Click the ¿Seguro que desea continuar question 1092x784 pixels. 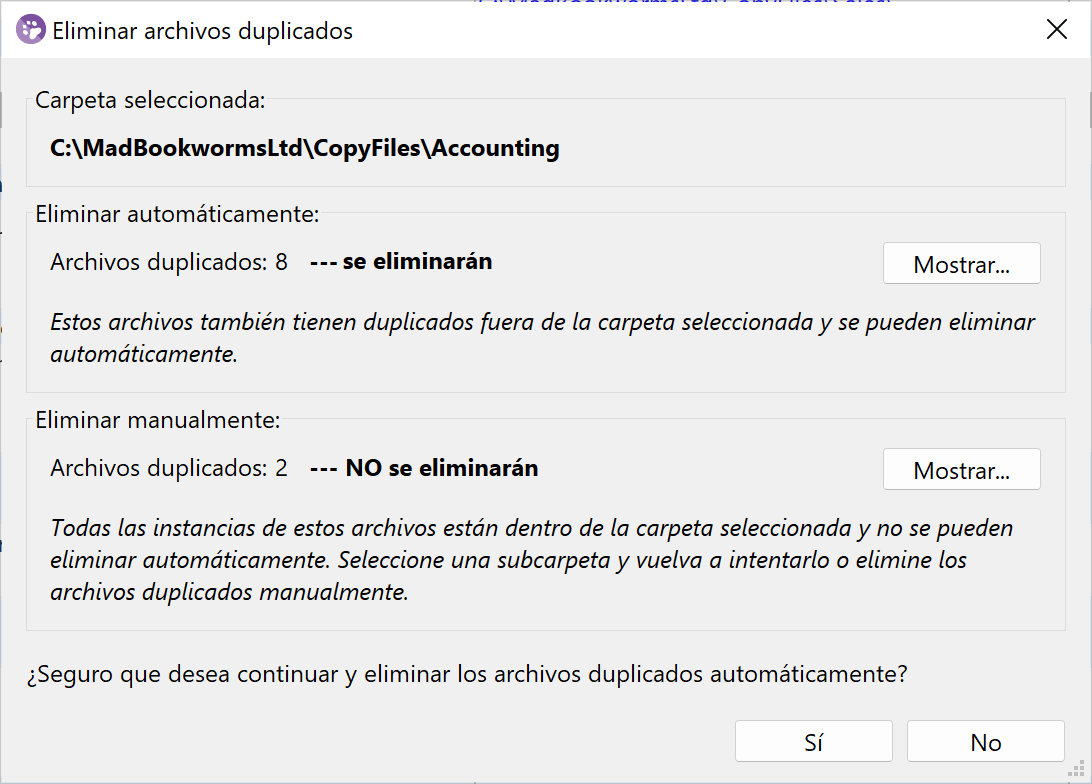pyautogui.click(x=467, y=674)
